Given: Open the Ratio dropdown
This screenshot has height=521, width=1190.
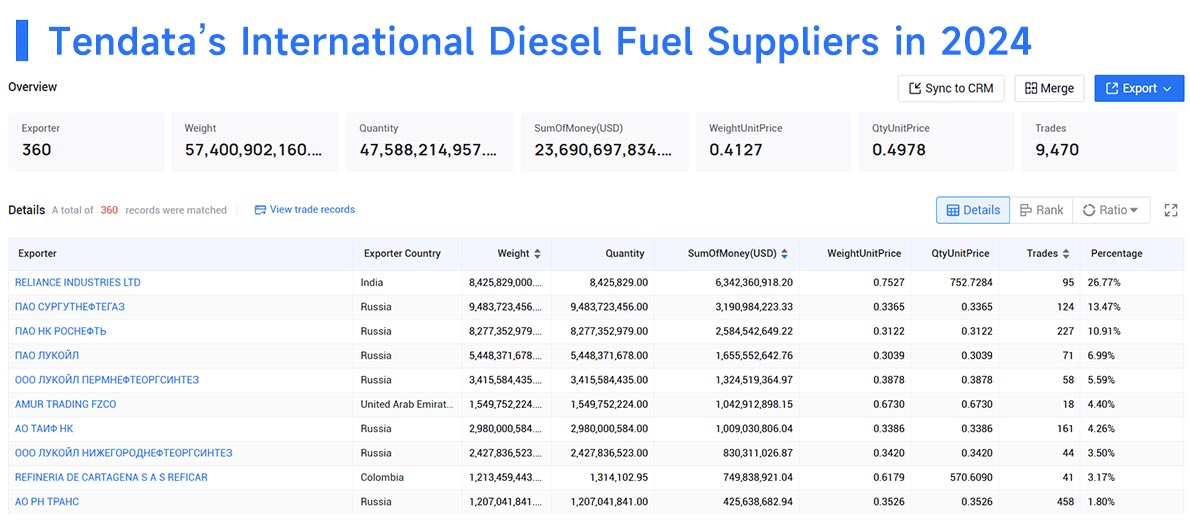Looking at the screenshot, I should 1111,210.
